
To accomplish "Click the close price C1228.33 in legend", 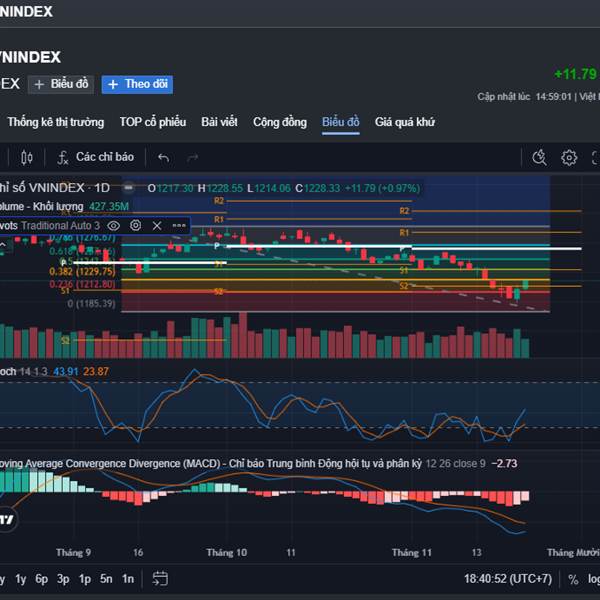I will click(318, 188).
